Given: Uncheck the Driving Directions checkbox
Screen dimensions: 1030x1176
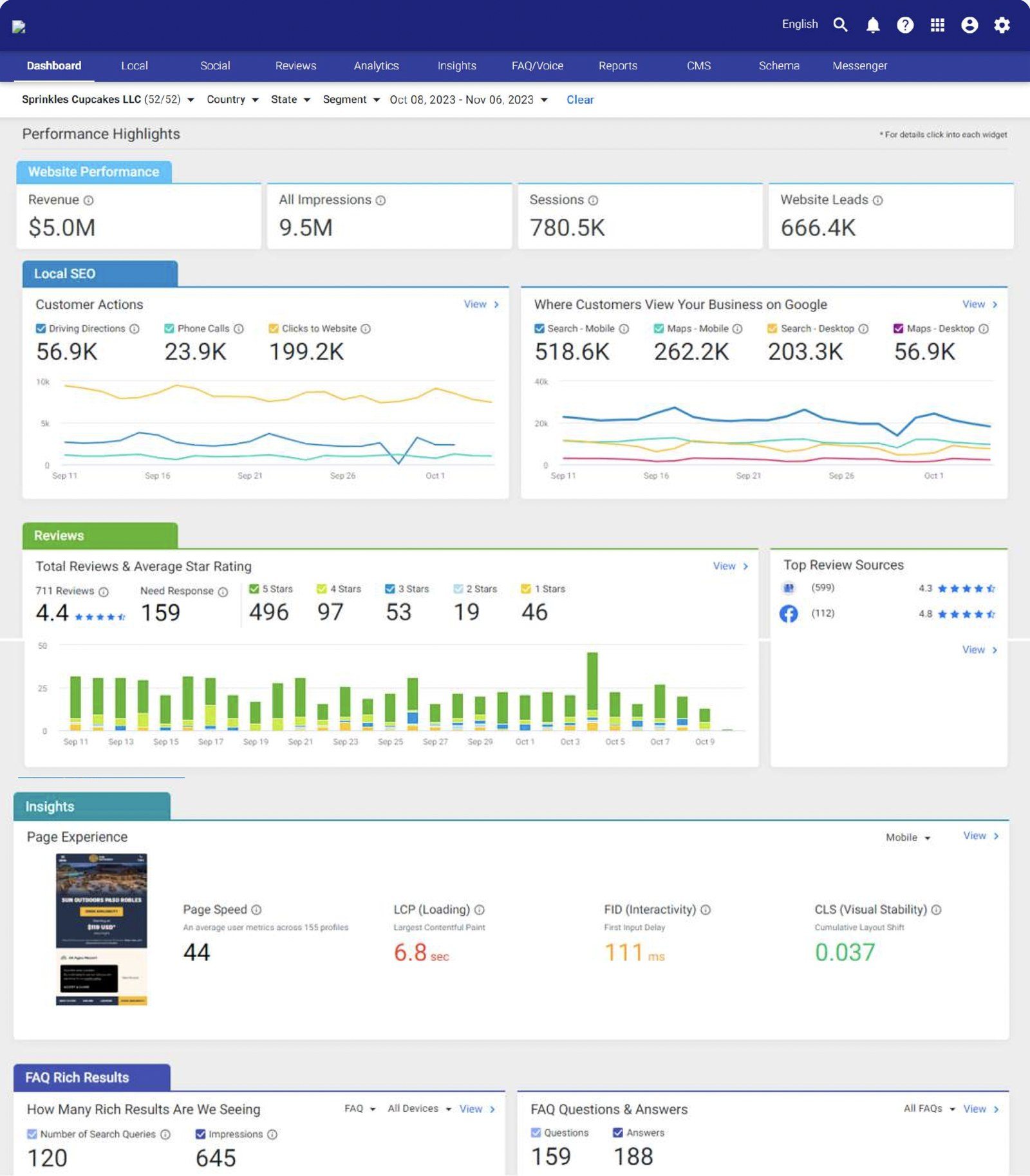Looking at the screenshot, I should 41,328.
